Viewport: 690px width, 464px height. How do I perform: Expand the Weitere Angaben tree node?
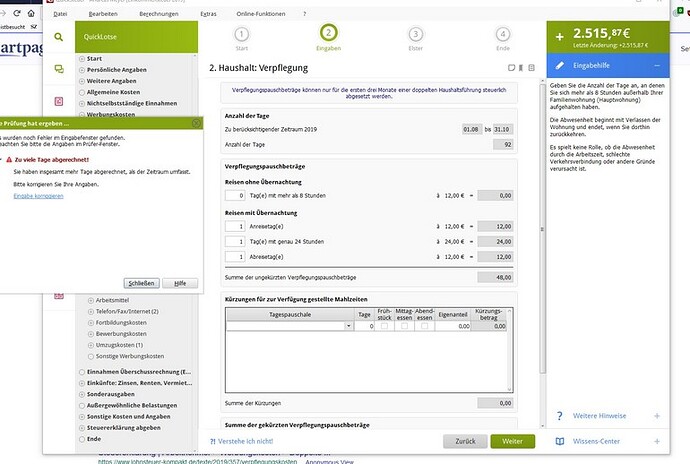(82, 81)
